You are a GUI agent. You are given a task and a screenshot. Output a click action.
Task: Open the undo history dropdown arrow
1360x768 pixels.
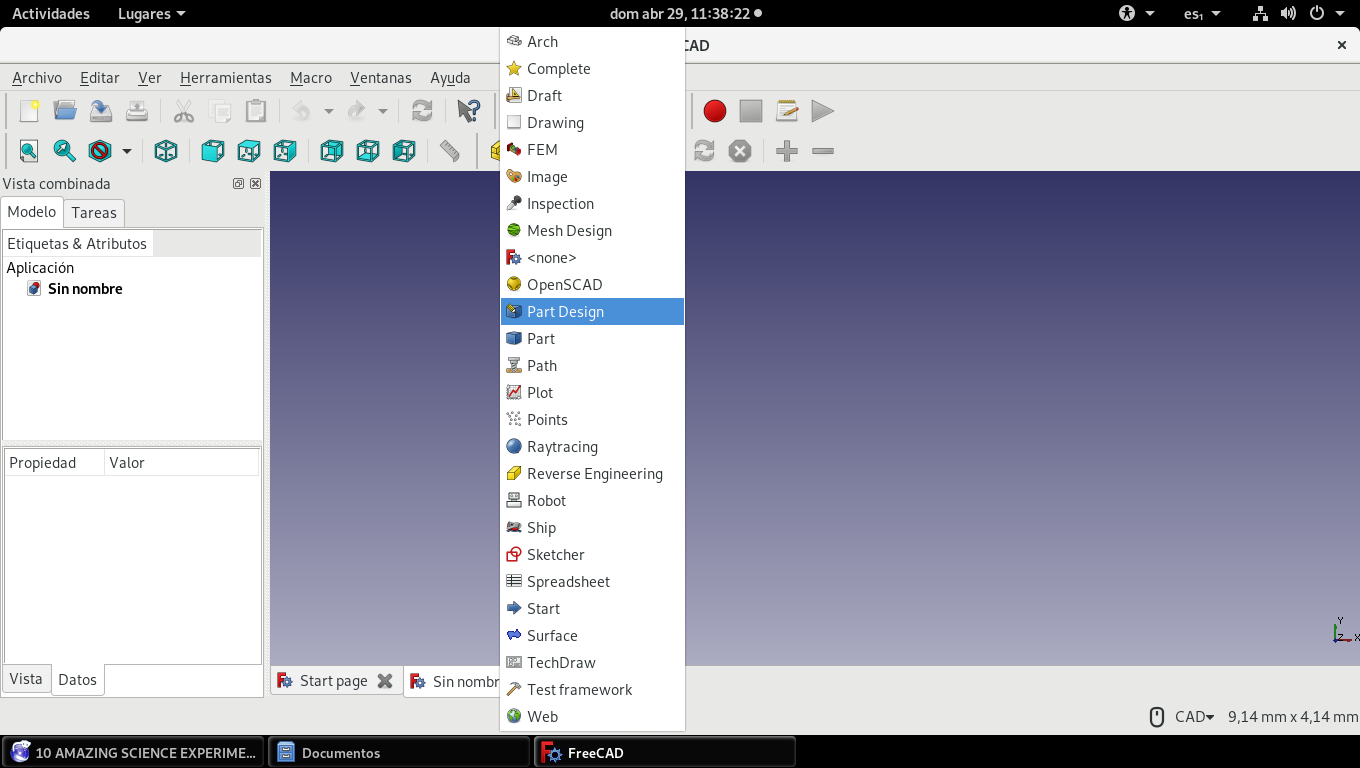coord(328,111)
